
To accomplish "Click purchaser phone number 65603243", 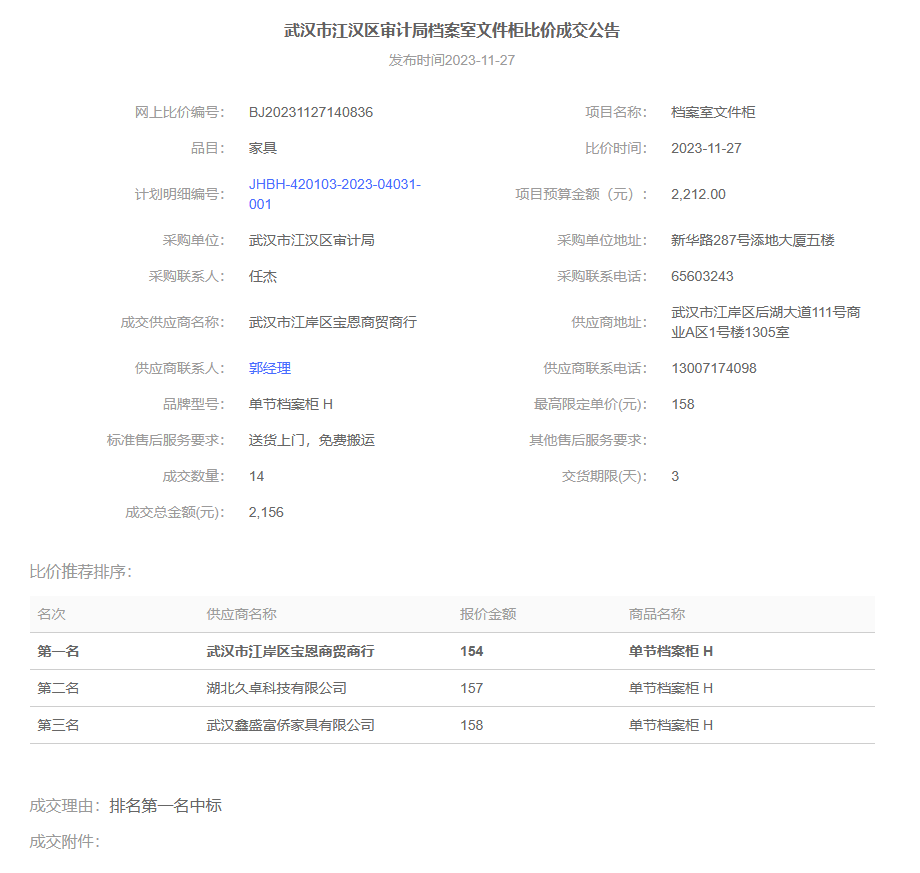I will coord(702,276).
